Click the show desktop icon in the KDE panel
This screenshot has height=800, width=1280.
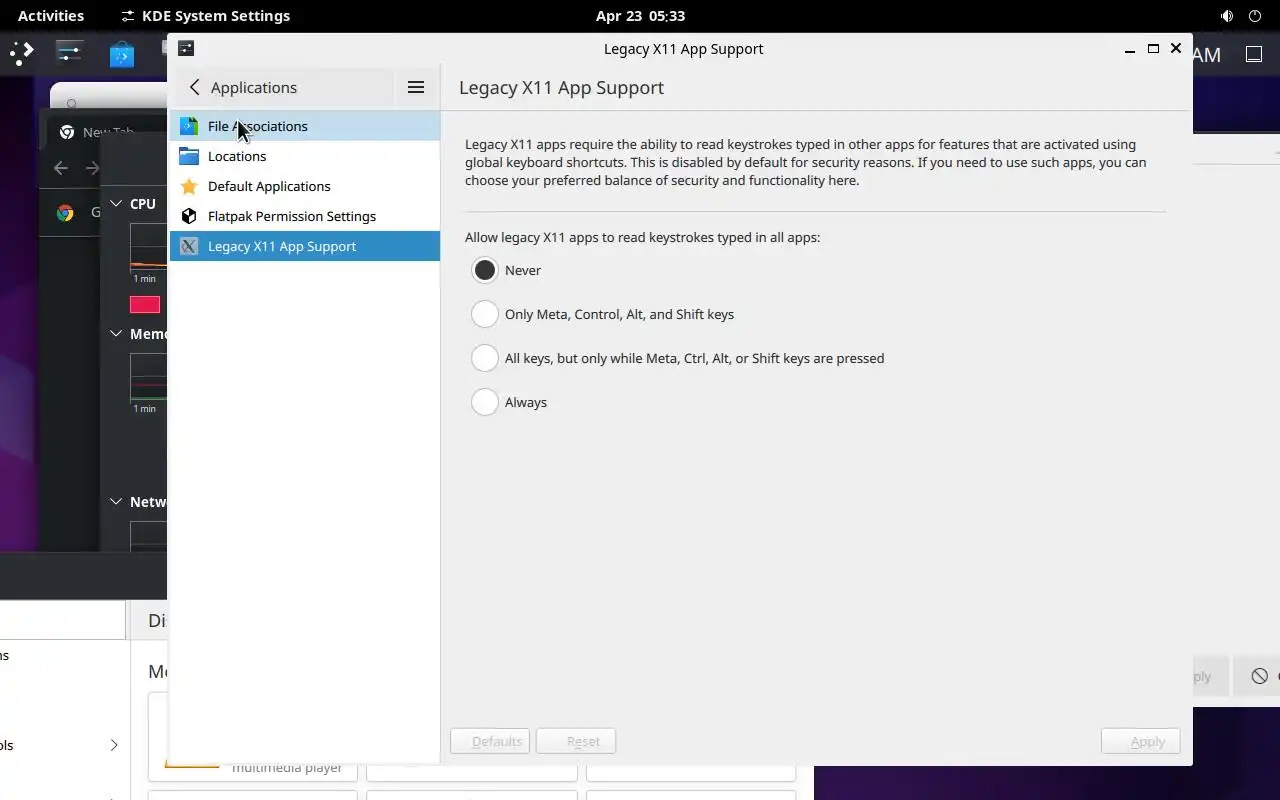click(1253, 54)
